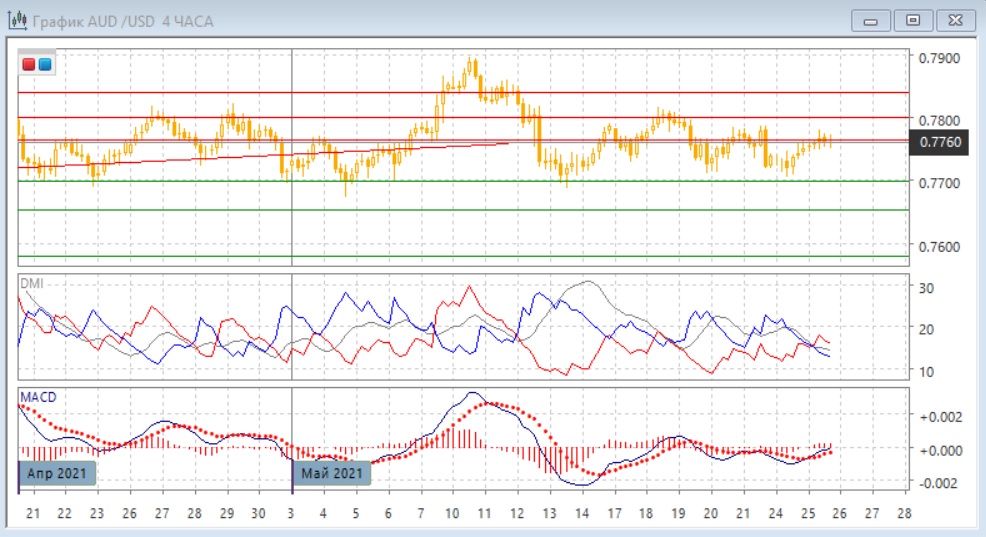Viewport: 986px width, 537px height.
Task: Click the blue square icon in chart corner
Action: coord(45,65)
